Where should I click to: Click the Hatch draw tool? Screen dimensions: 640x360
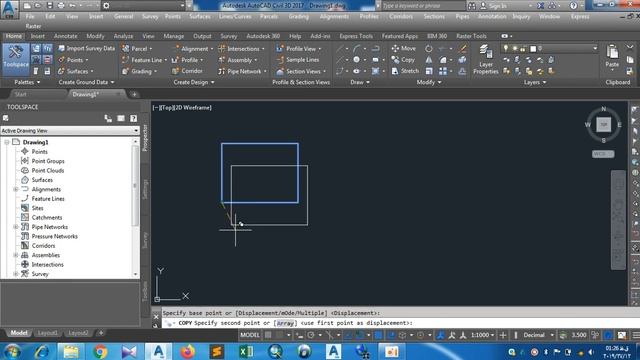376,71
